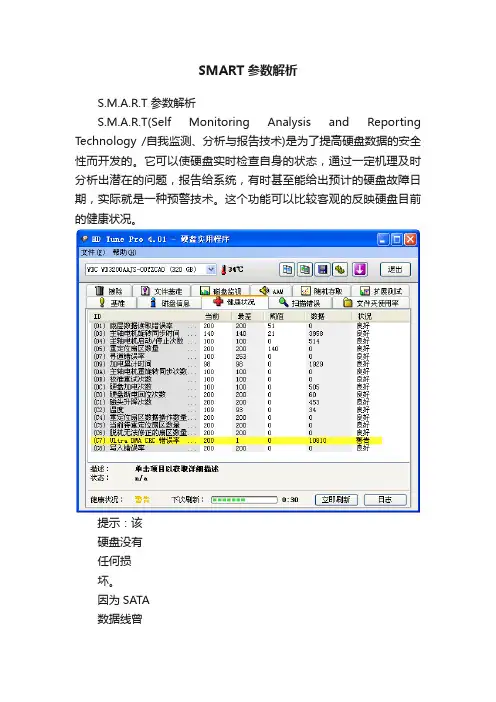Select the (0C) row with data 505

coord(236,387)
